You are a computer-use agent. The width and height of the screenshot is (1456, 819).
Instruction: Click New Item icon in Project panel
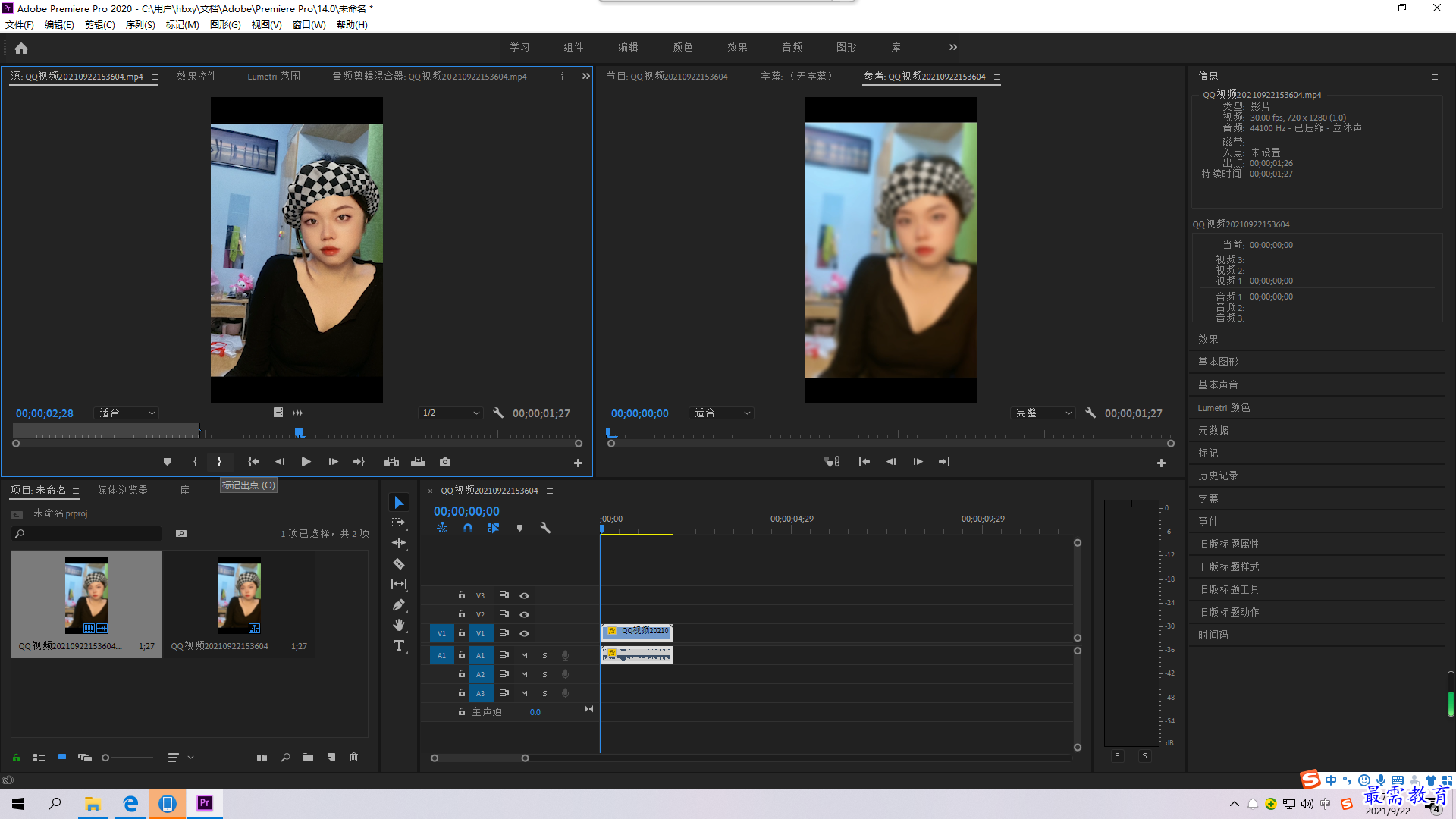click(x=331, y=758)
